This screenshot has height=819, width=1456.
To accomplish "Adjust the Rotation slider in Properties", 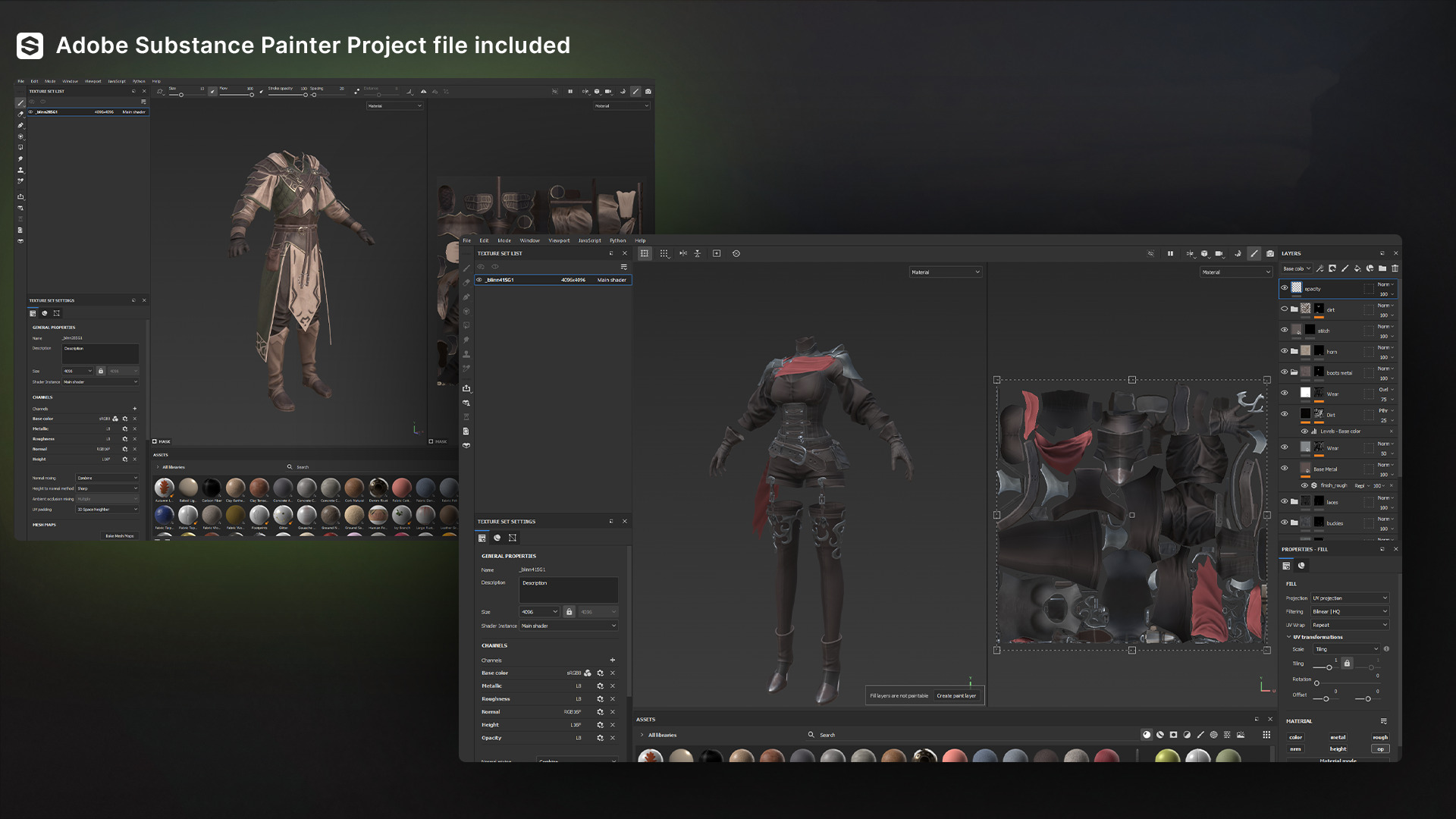I will pyautogui.click(x=1346, y=682).
